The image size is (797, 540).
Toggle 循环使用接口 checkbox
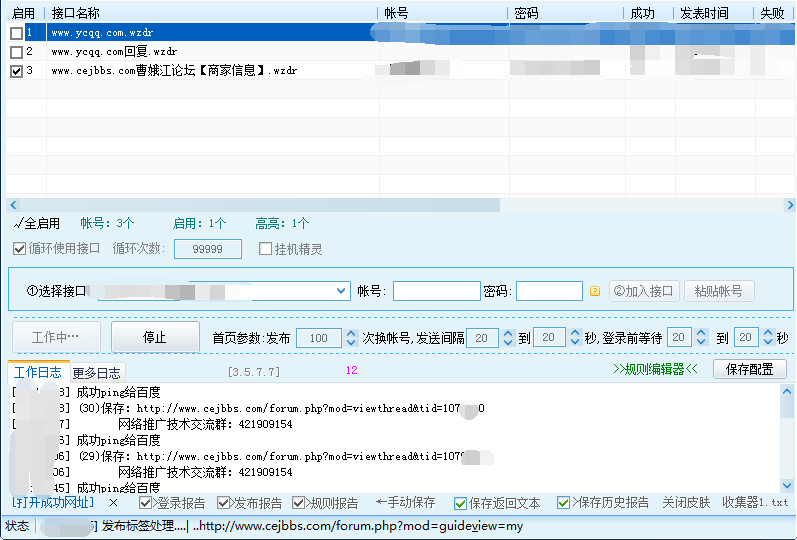click(x=19, y=249)
